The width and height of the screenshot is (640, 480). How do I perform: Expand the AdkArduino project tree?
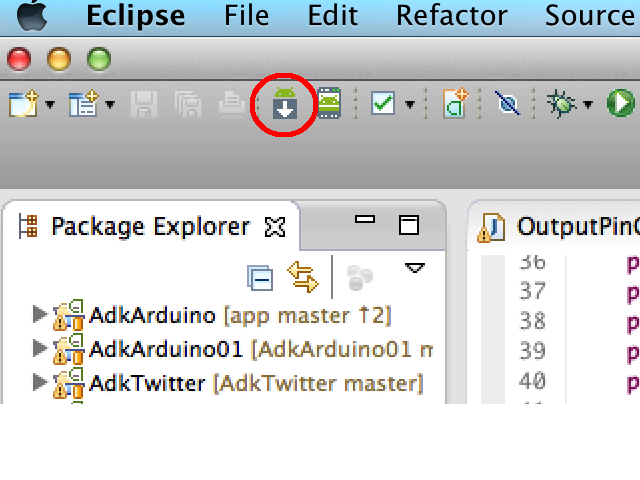click(x=40, y=316)
